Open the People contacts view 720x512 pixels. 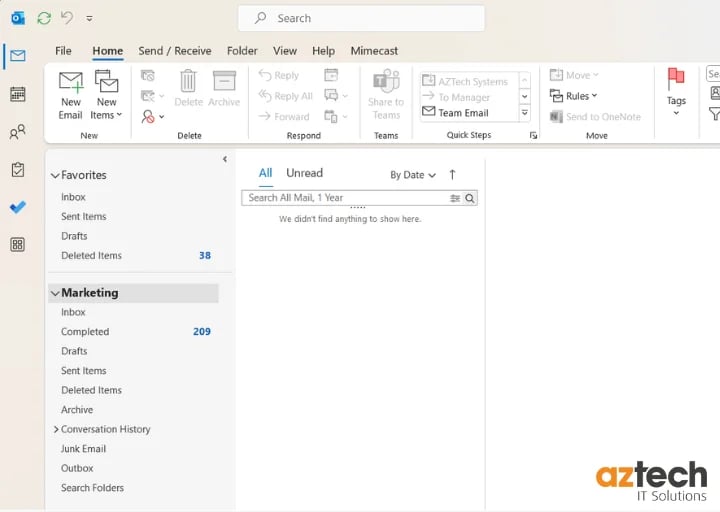point(18,132)
